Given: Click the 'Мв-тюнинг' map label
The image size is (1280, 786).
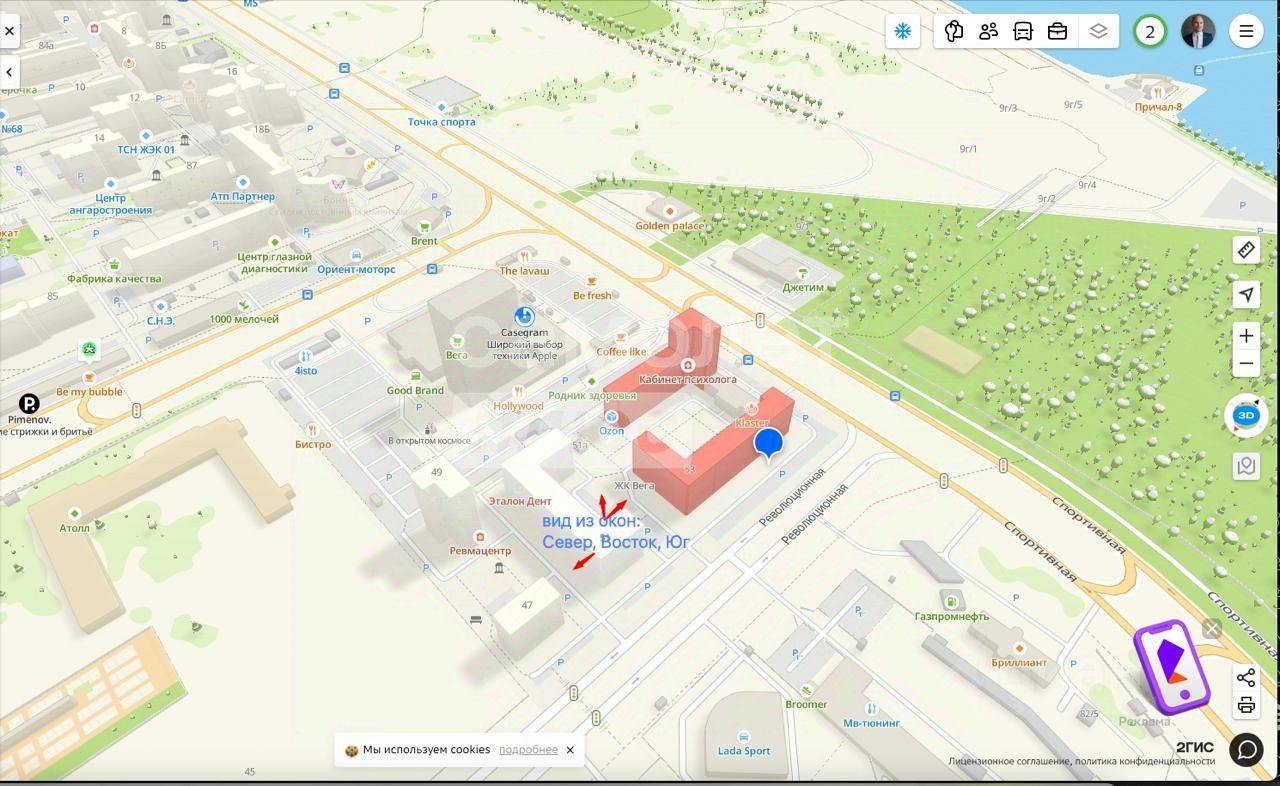Looking at the screenshot, I should [x=871, y=723].
